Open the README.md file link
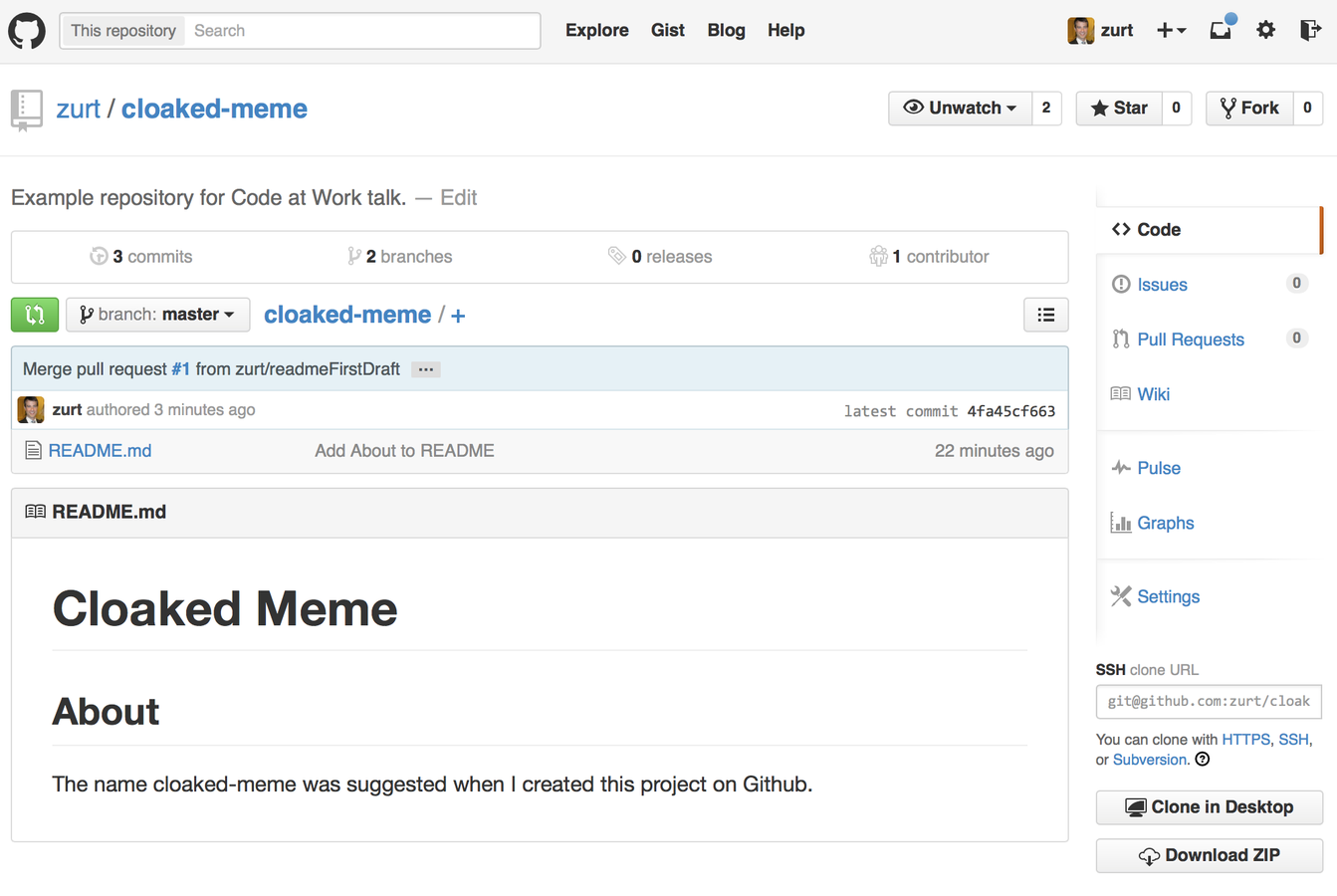The height and width of the screenshot is (896, 1337). pos(100,451)
